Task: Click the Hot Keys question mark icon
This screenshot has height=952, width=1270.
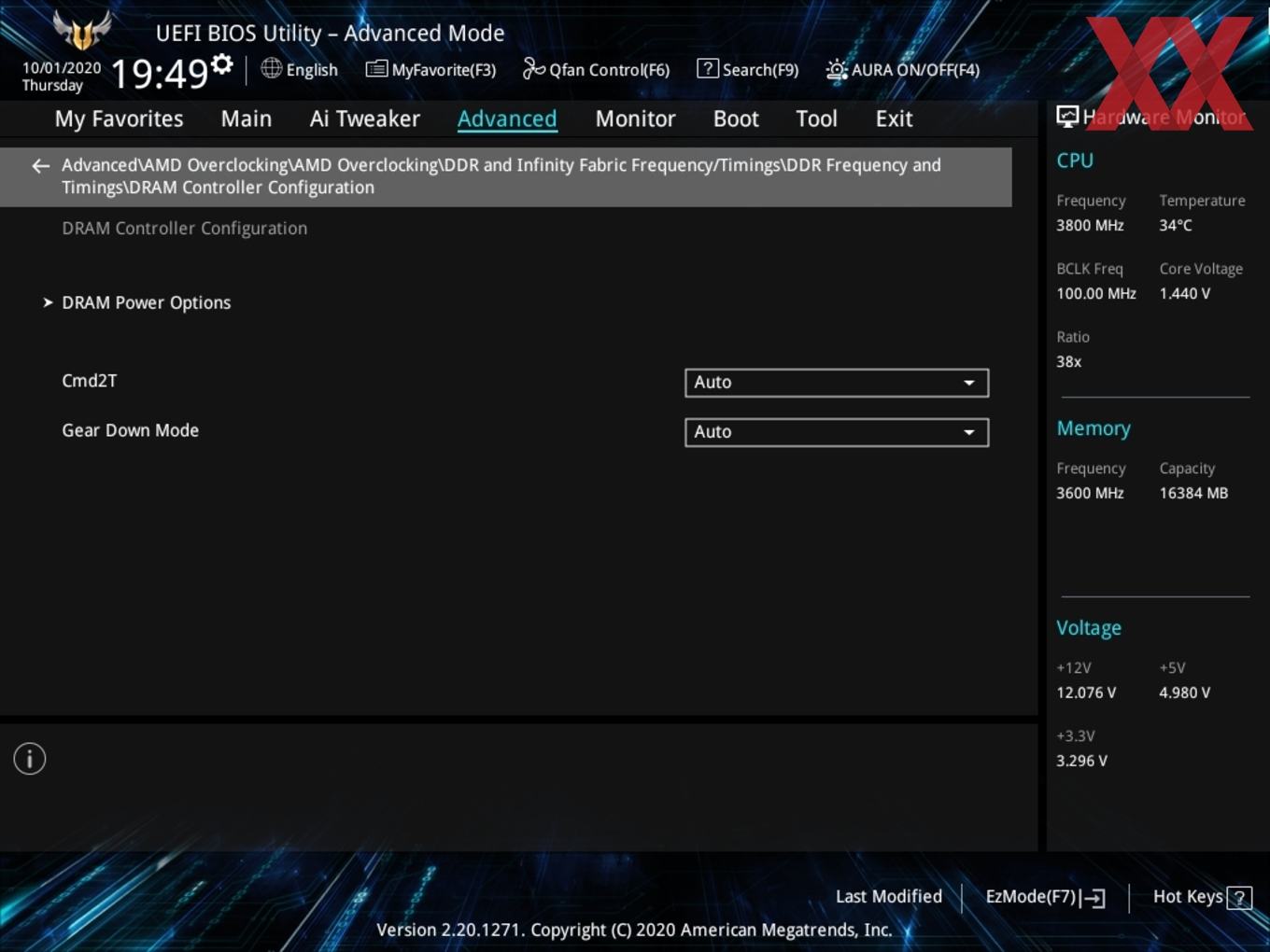Action: click(1239, 898)
